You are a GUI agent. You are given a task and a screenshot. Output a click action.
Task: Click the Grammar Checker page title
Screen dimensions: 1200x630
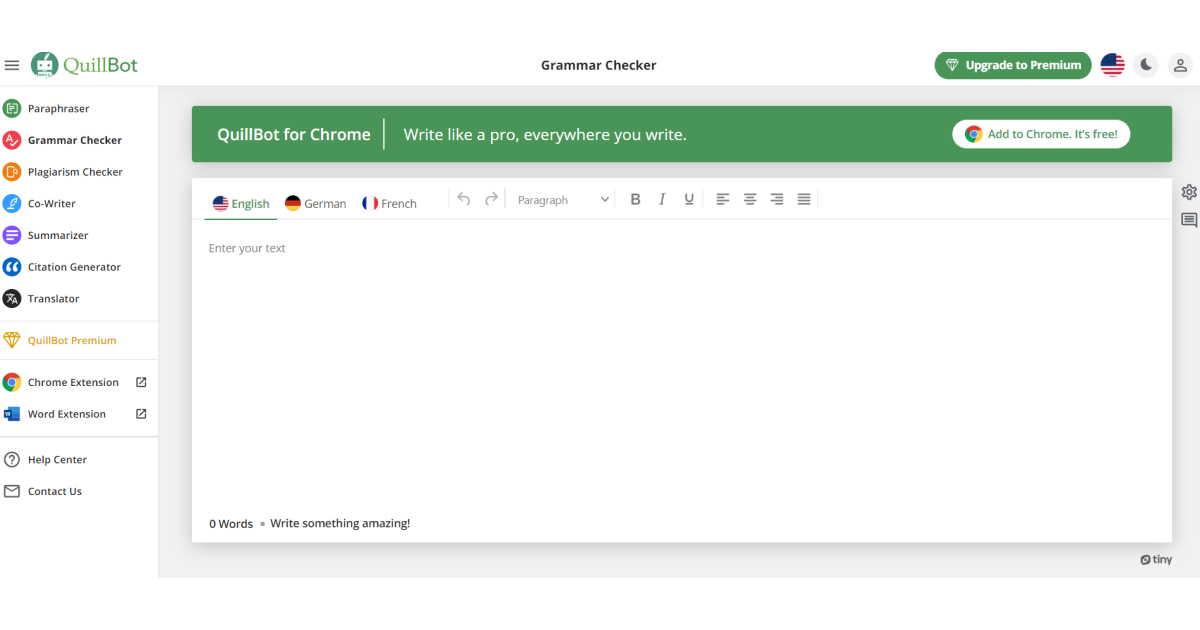599,65
